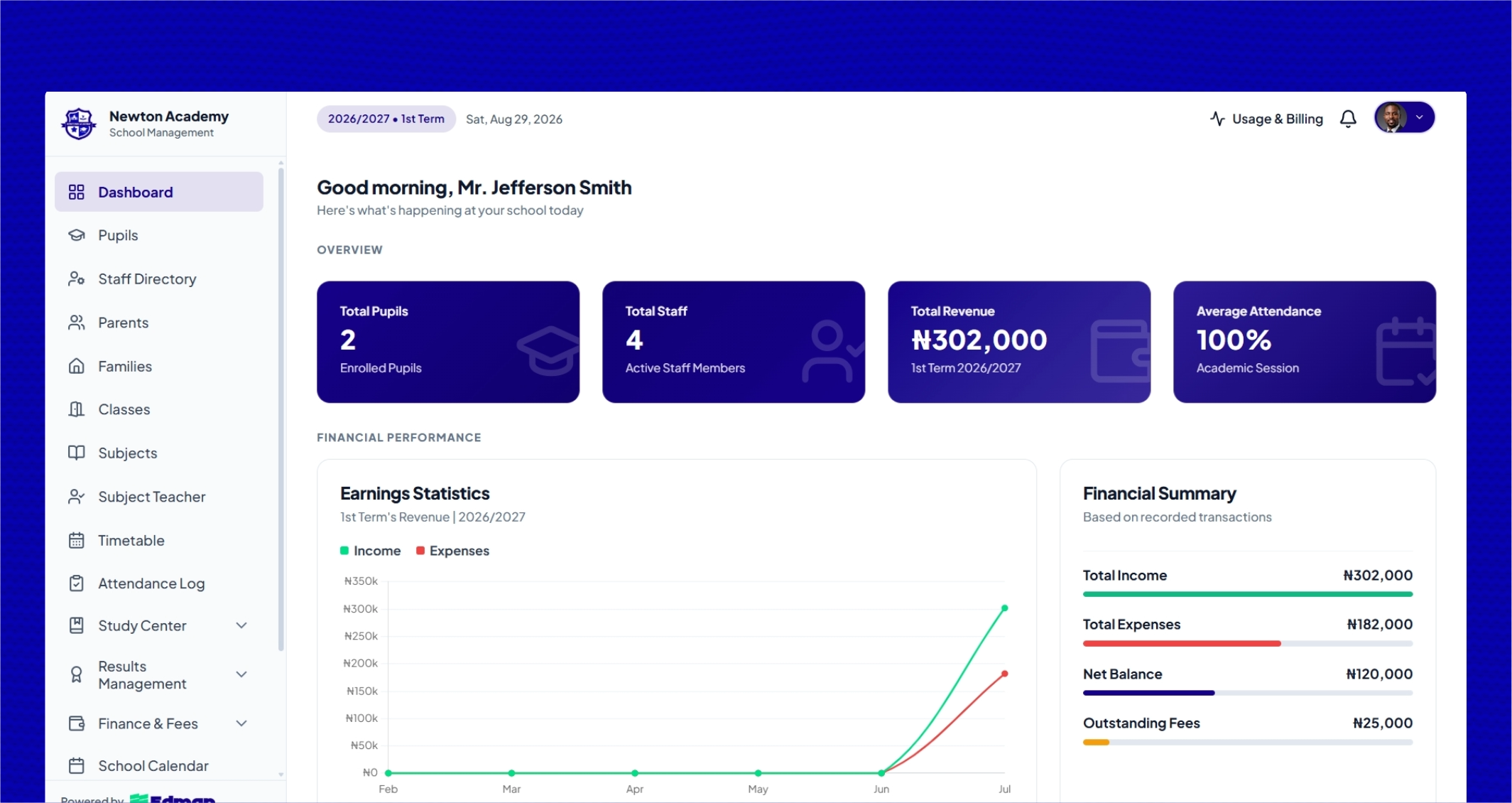
Task: Click the ₦25,000 Outstanding Fees value
Action: pos(1383,723)
